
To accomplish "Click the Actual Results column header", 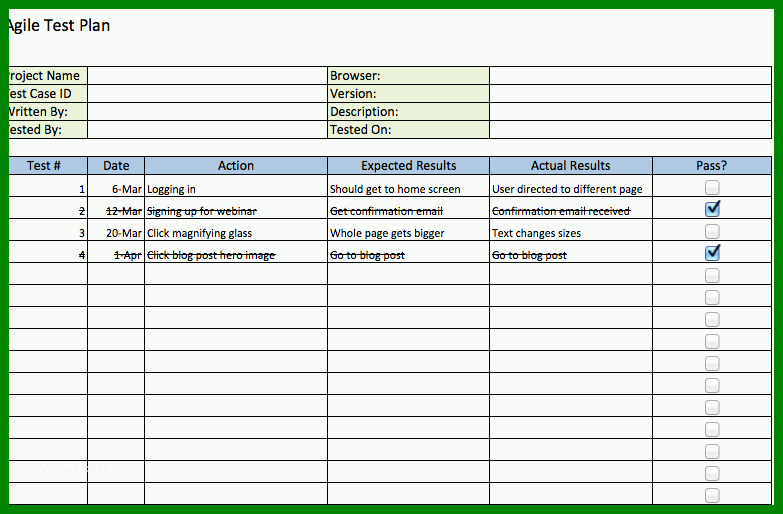I will 571,165.
